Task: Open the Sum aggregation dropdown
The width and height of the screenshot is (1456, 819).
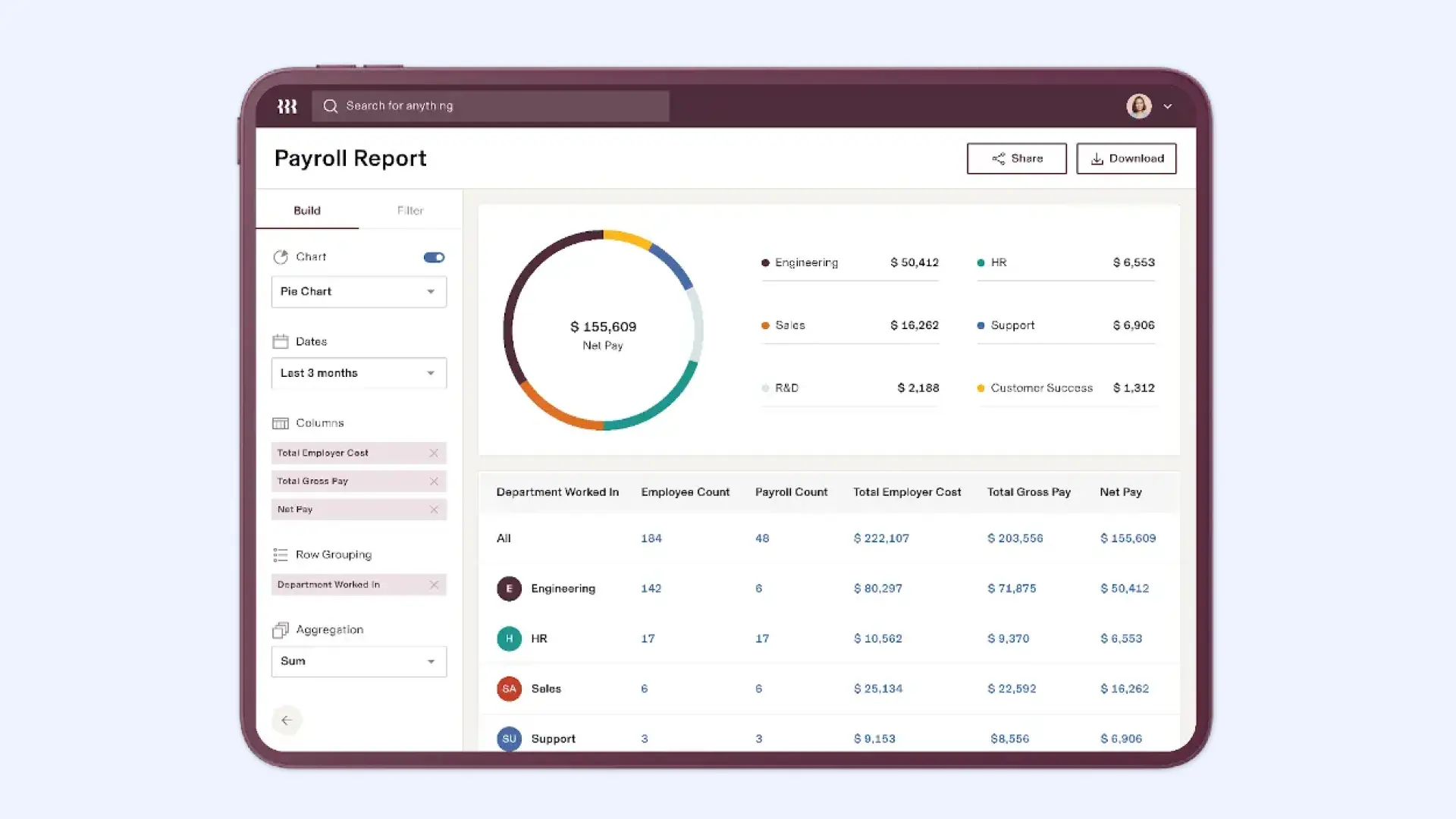Action: click(359, 661)
